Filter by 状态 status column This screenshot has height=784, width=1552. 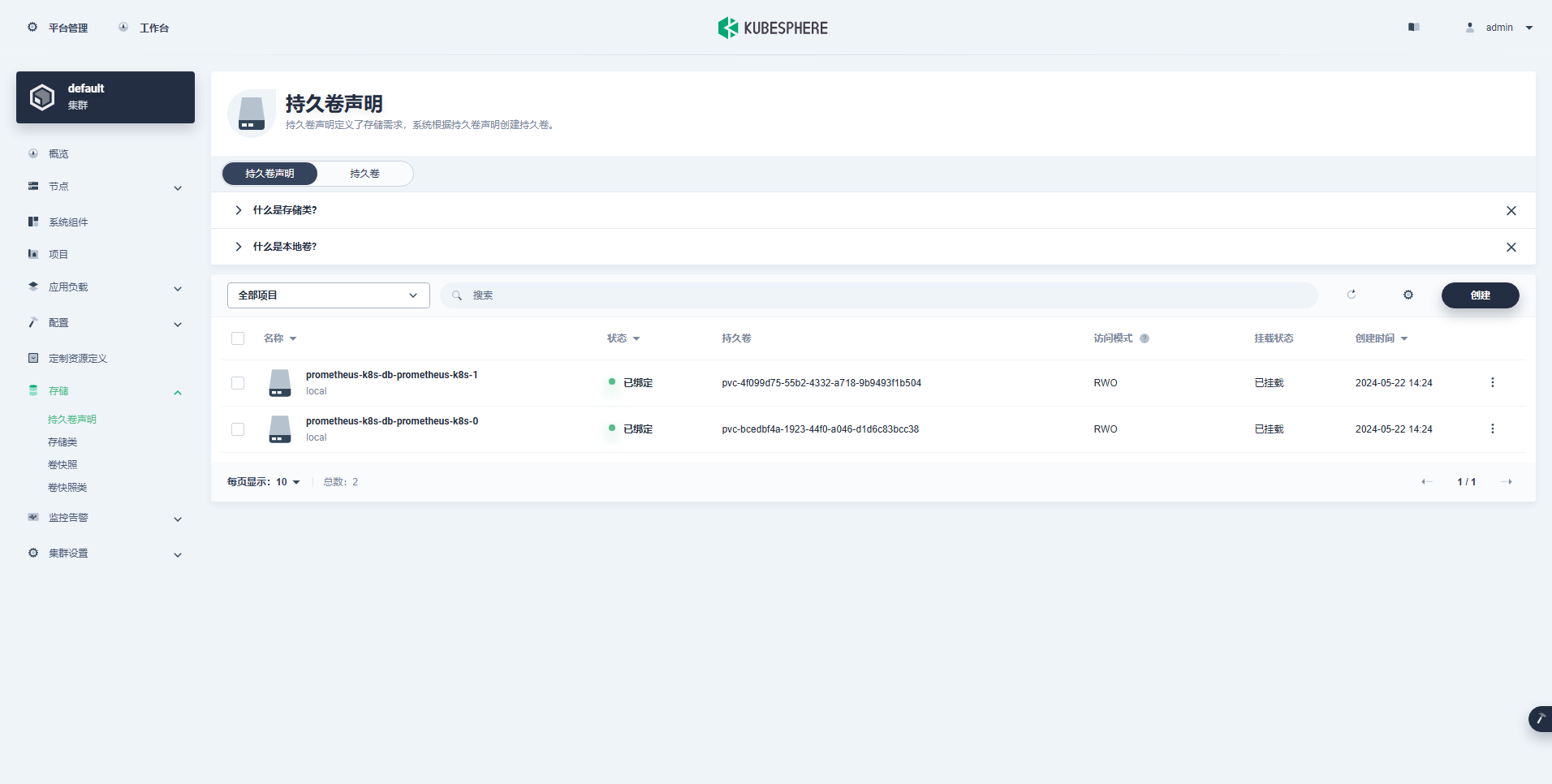623,338
